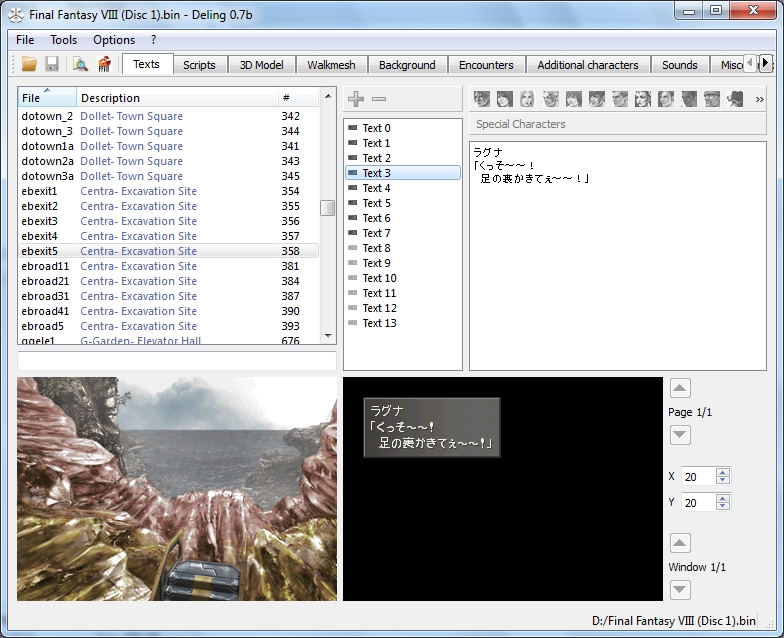The image size is (784, 638).
Task: Click the Selphie portrait, fifth in row
Action: (x=574, y=99)
